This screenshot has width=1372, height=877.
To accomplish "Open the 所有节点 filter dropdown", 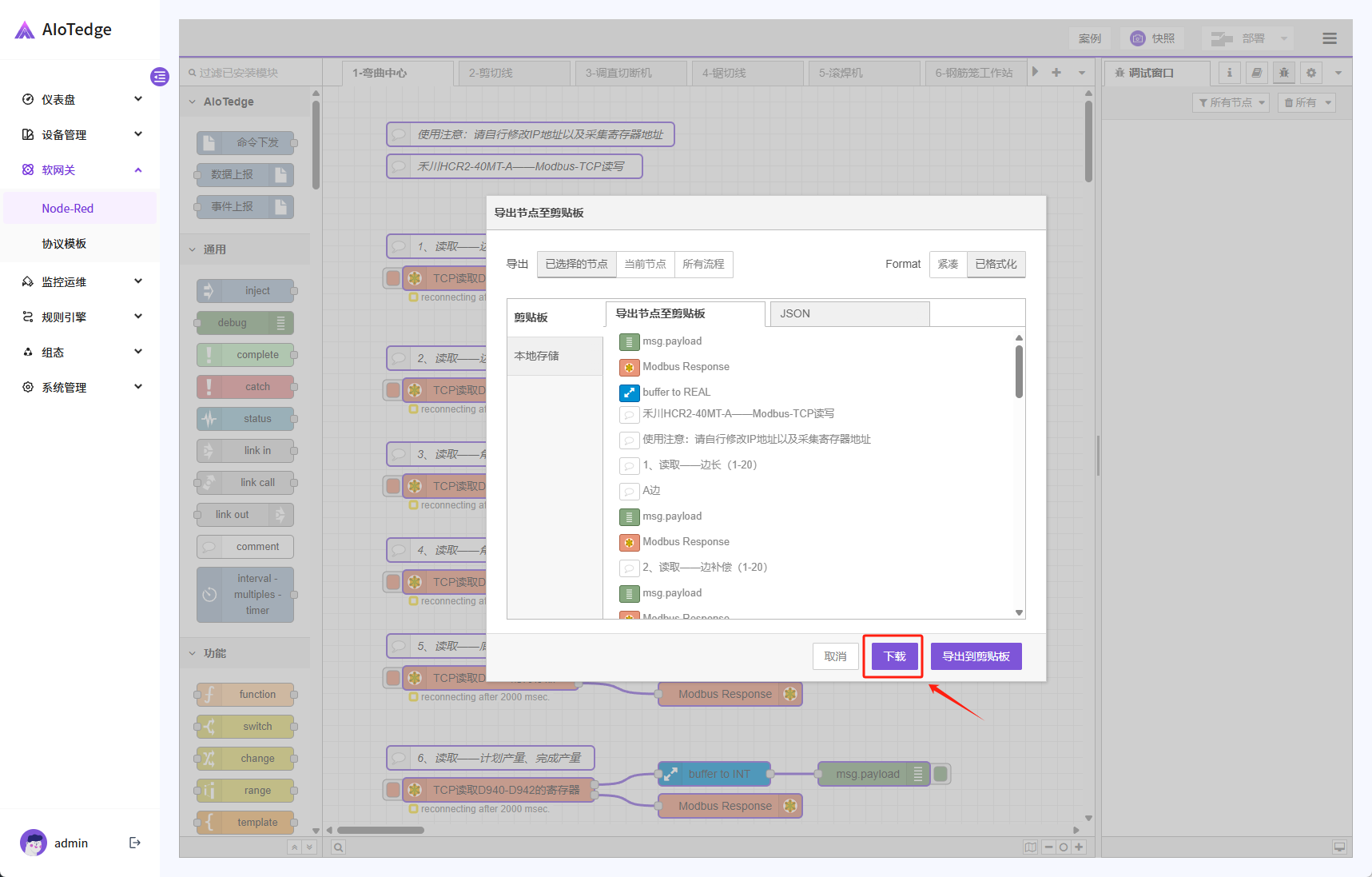I will pyautogui.click(x=1231, y=102).
